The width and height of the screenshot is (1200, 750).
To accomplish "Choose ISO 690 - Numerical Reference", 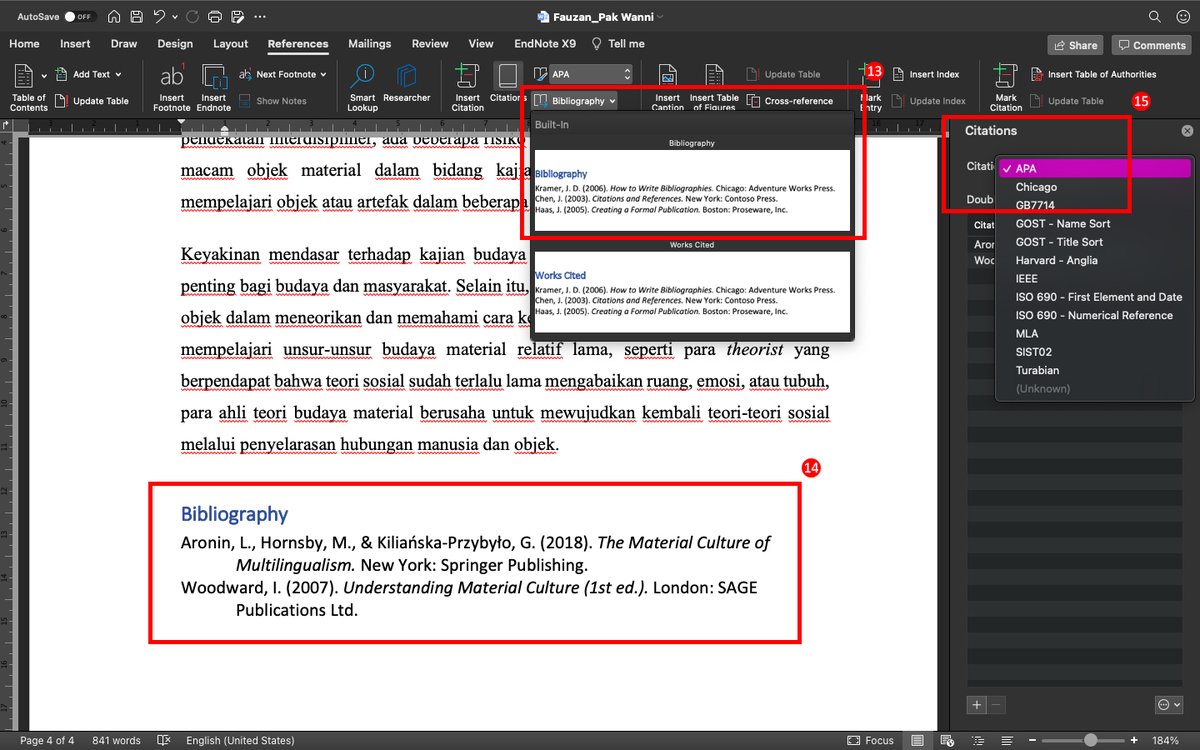I will [1094, 315].
